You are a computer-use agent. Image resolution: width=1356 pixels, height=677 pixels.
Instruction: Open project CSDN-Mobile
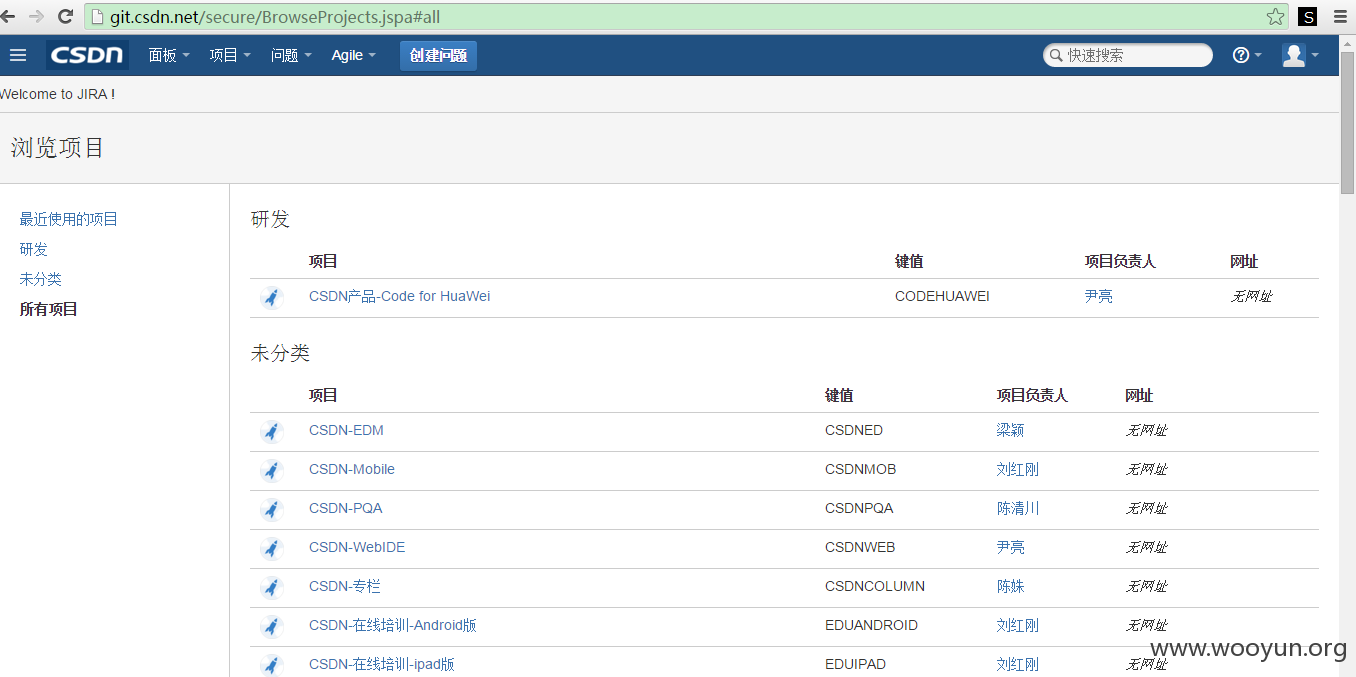pyautogui.click(x=352, y=469)
